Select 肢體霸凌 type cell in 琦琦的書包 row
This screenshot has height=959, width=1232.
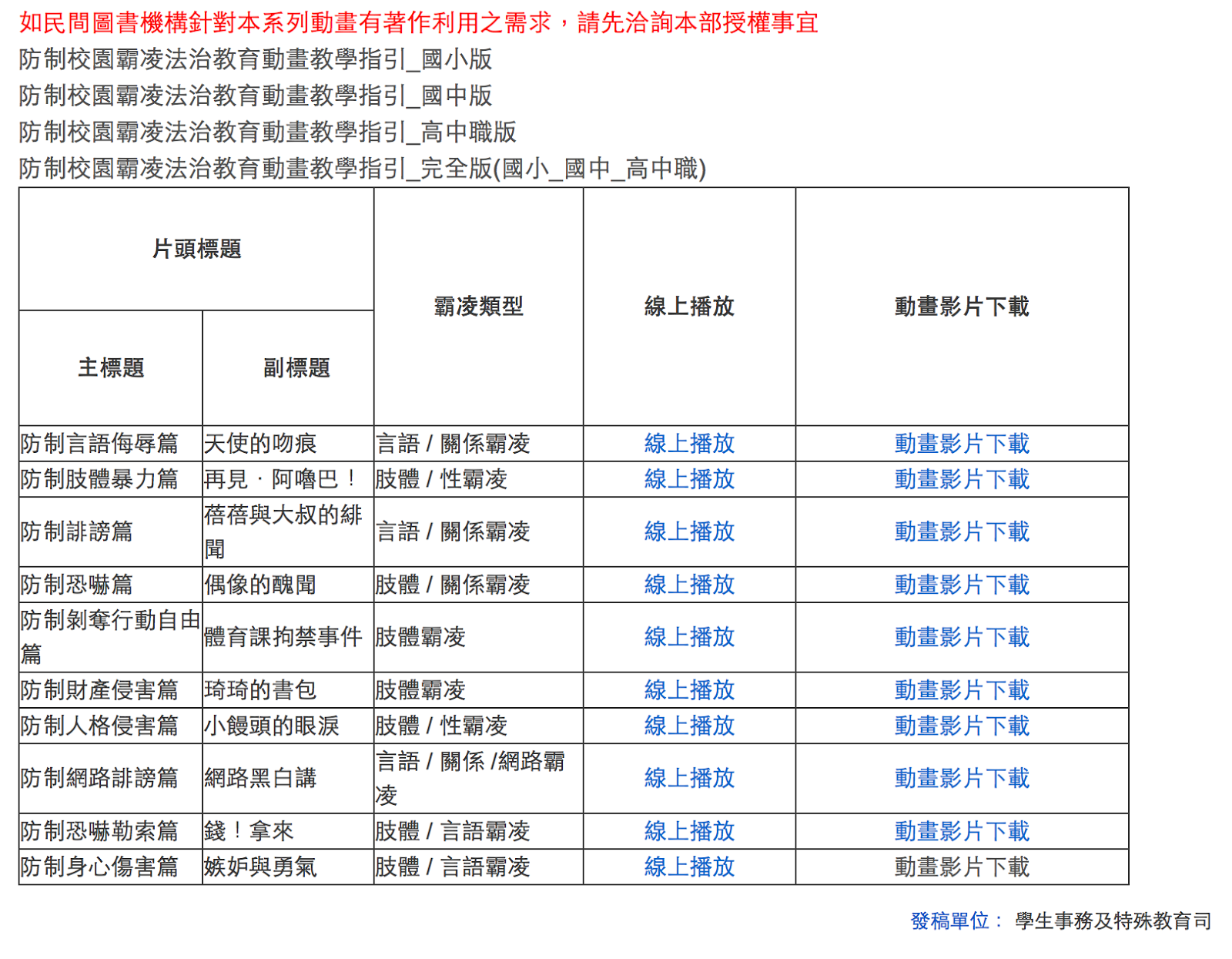(478, 690)
